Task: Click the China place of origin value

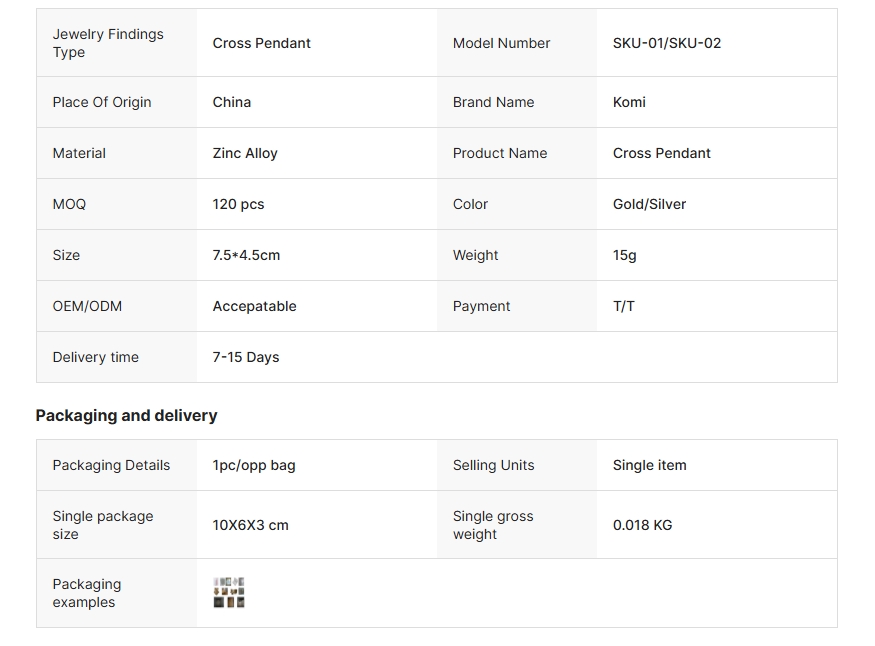Action: point(231,102)
